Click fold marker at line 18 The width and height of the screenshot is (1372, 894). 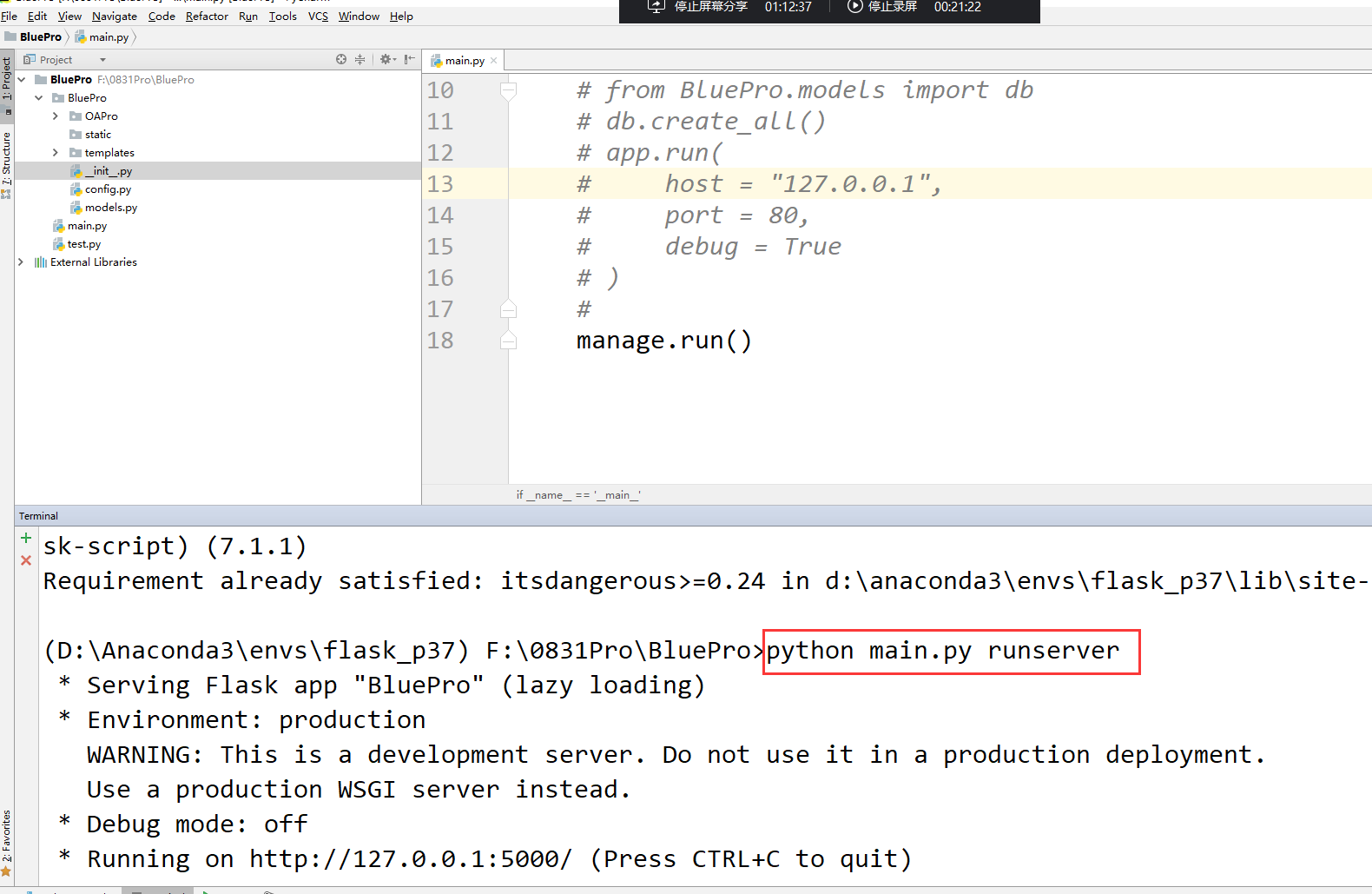click(x=509, y=341)
